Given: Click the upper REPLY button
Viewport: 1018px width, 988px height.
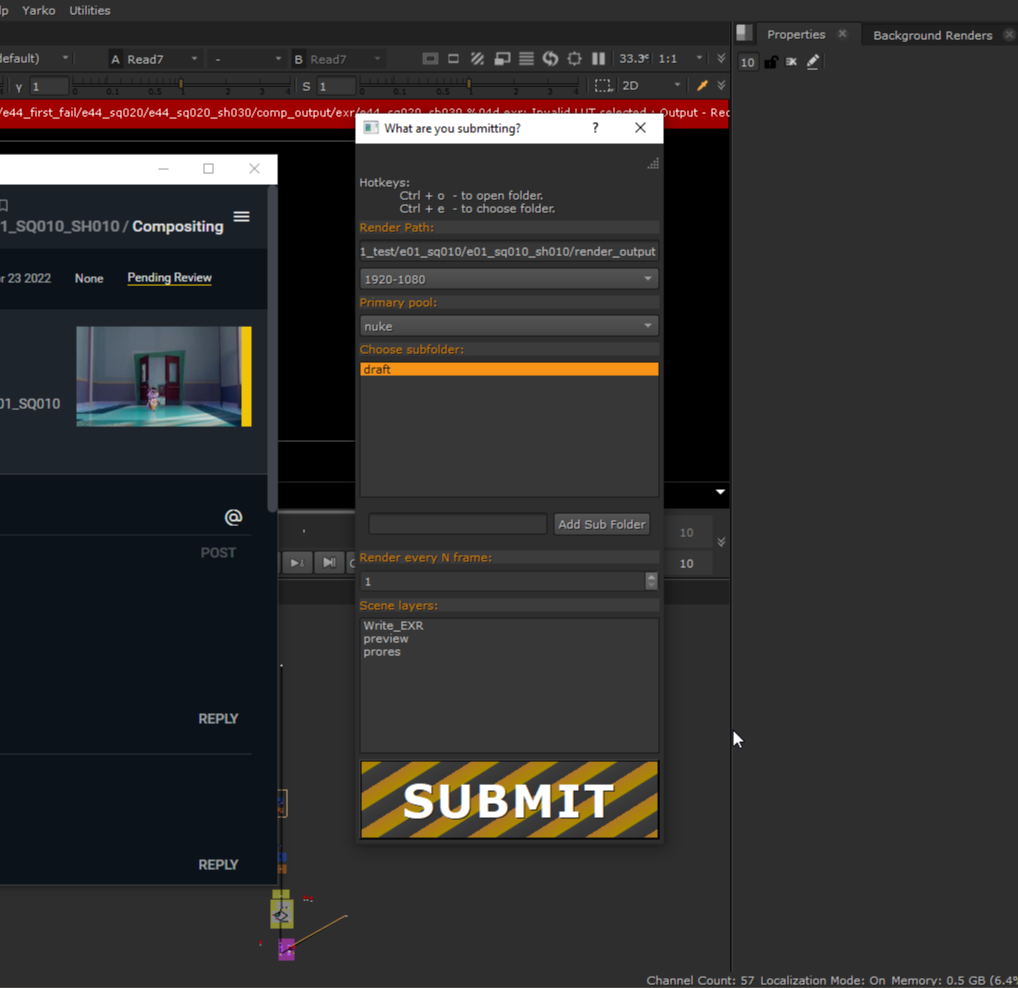Looking at the screenshot, I should click(x=218, y=719).
